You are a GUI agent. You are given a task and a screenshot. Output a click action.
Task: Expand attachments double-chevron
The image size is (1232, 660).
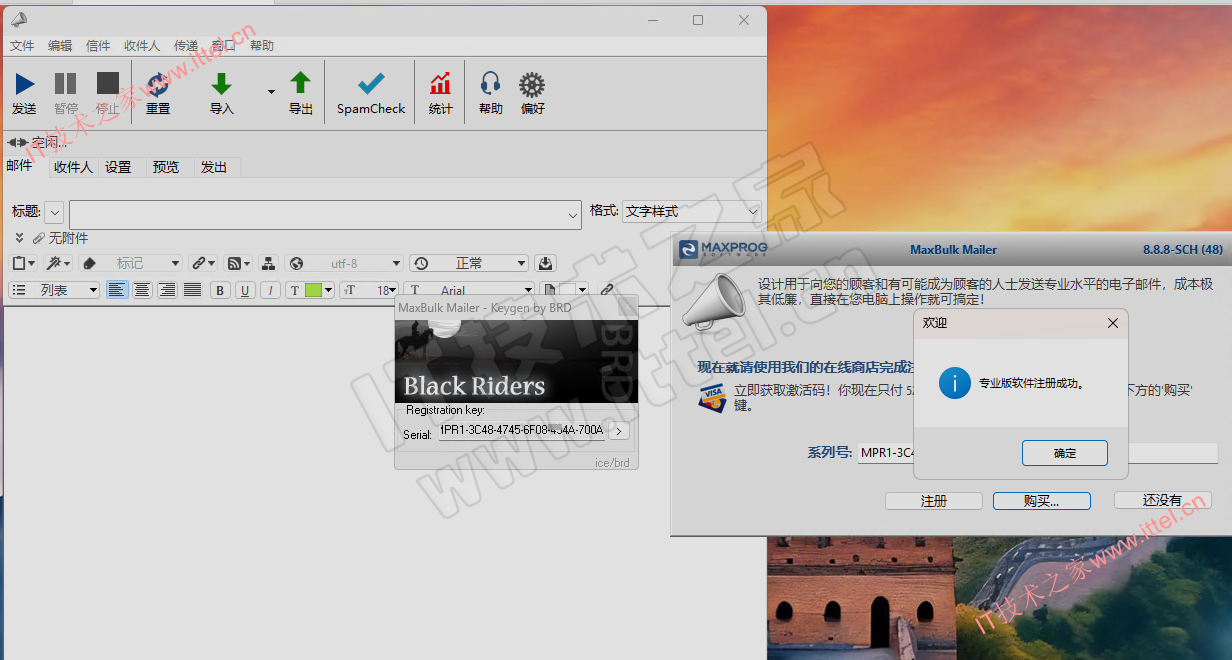tap(19, 238)
